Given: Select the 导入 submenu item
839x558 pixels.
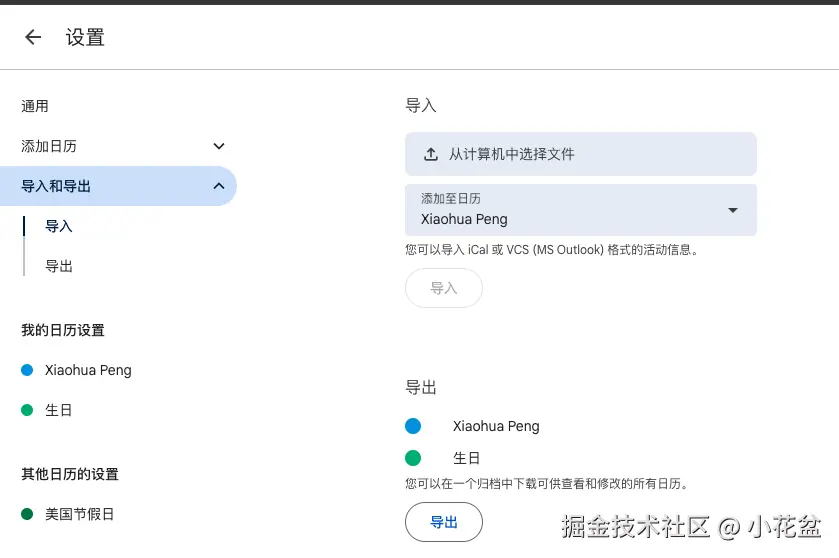Looking at the screenshot, I should click(59, 226).
